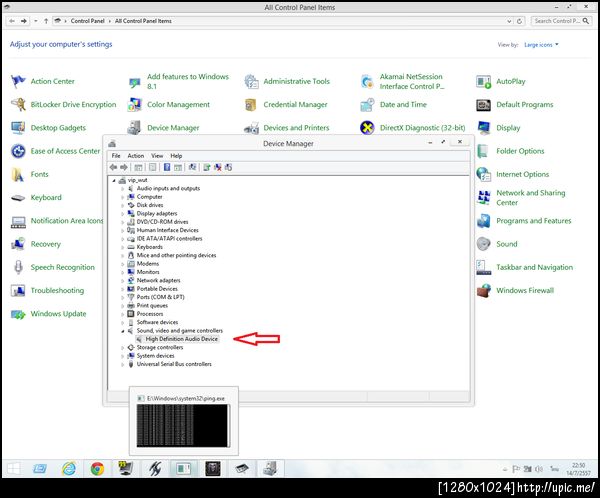Open the File menu in Device Manager
The image size is (600, 498).
[x=116, y=156]
